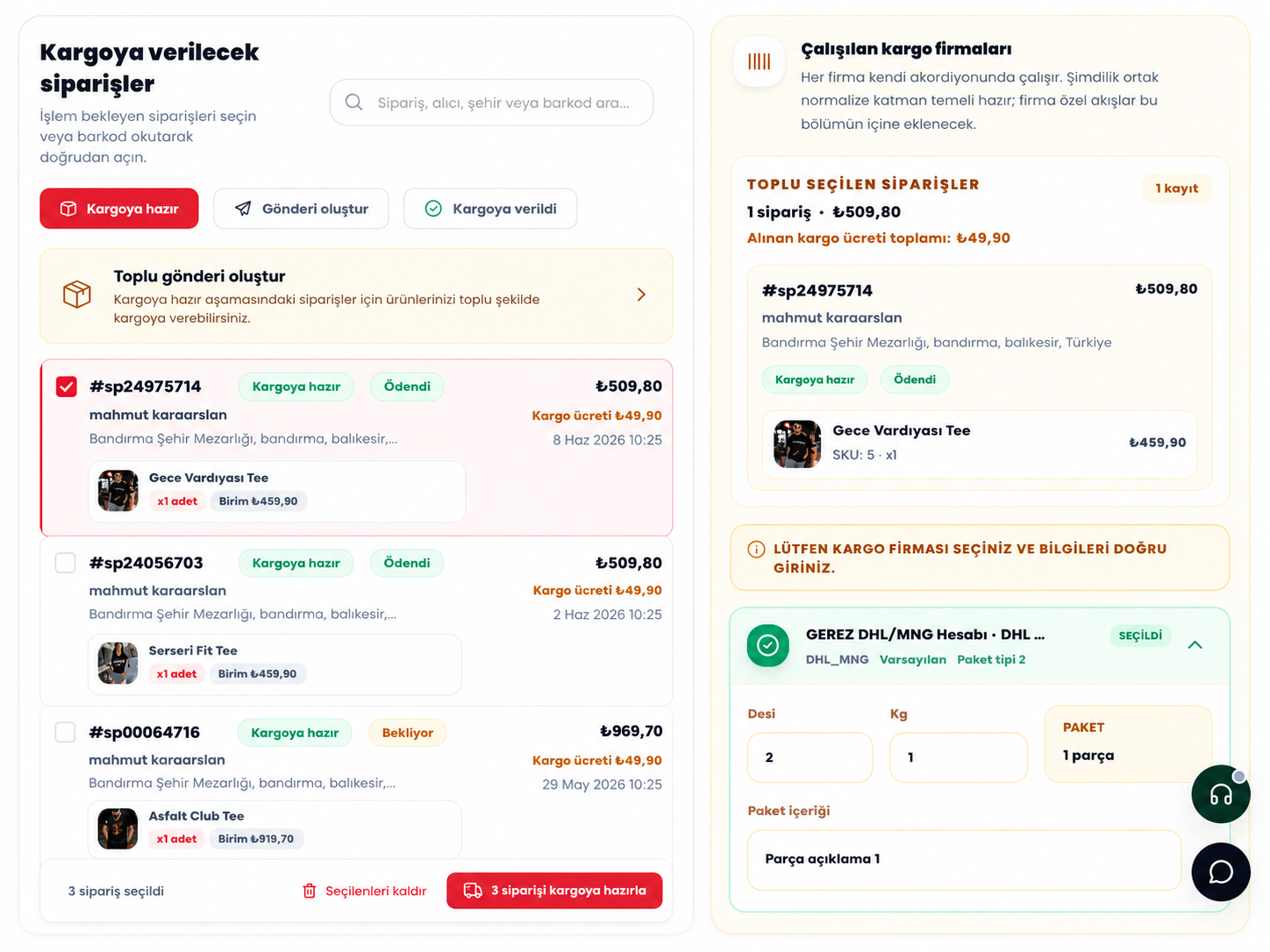This screenshot has width=1270, height=952.
Task: Switch to Kargoya verildi tab
Action: point(490,209)
